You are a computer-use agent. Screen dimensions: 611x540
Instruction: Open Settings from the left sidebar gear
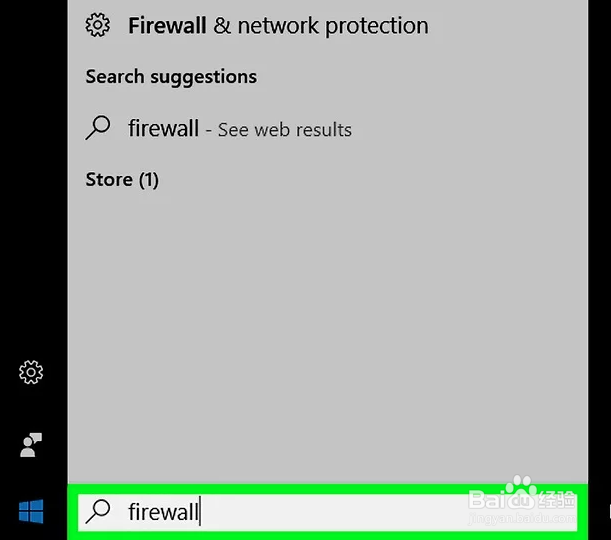pos(31,373)
